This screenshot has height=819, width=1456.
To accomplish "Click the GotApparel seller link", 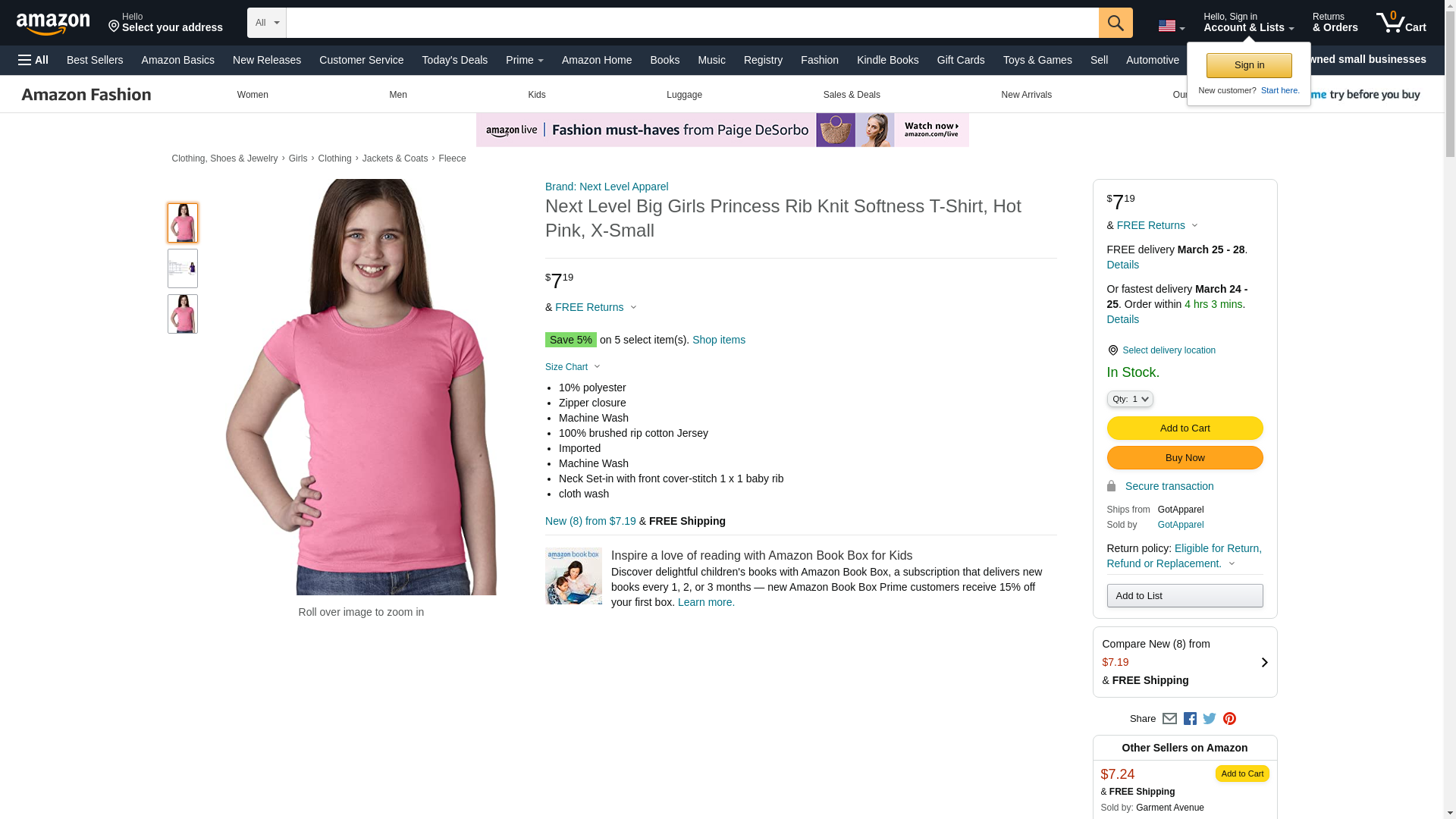I will [x=1180, y=525].
